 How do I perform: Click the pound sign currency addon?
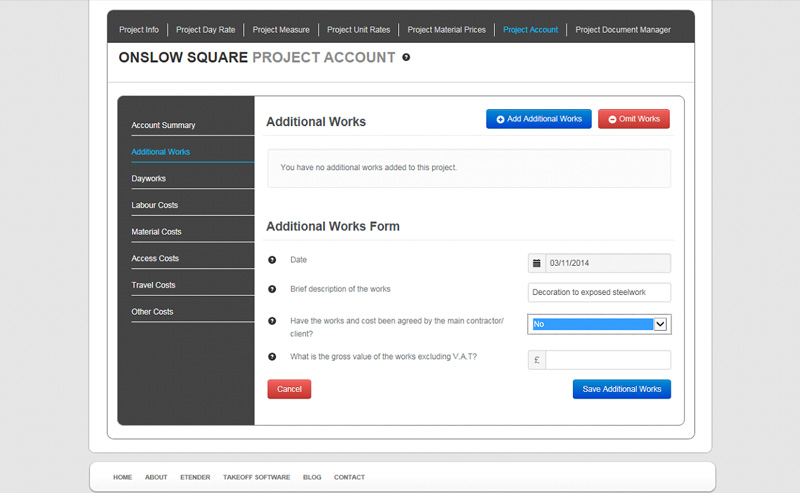coord(537,360)
